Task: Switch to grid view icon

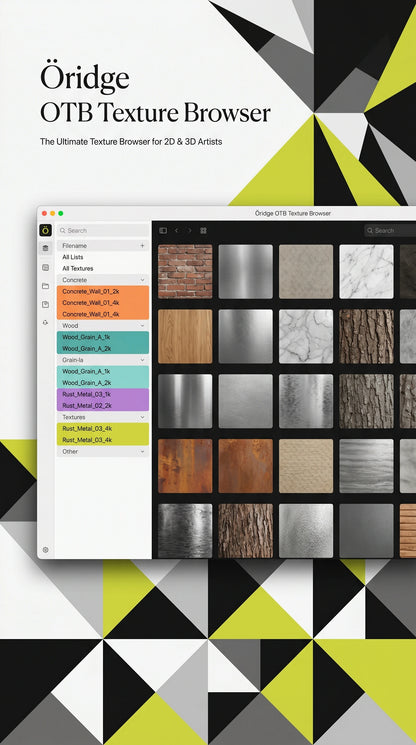Action: coord(203,230)
